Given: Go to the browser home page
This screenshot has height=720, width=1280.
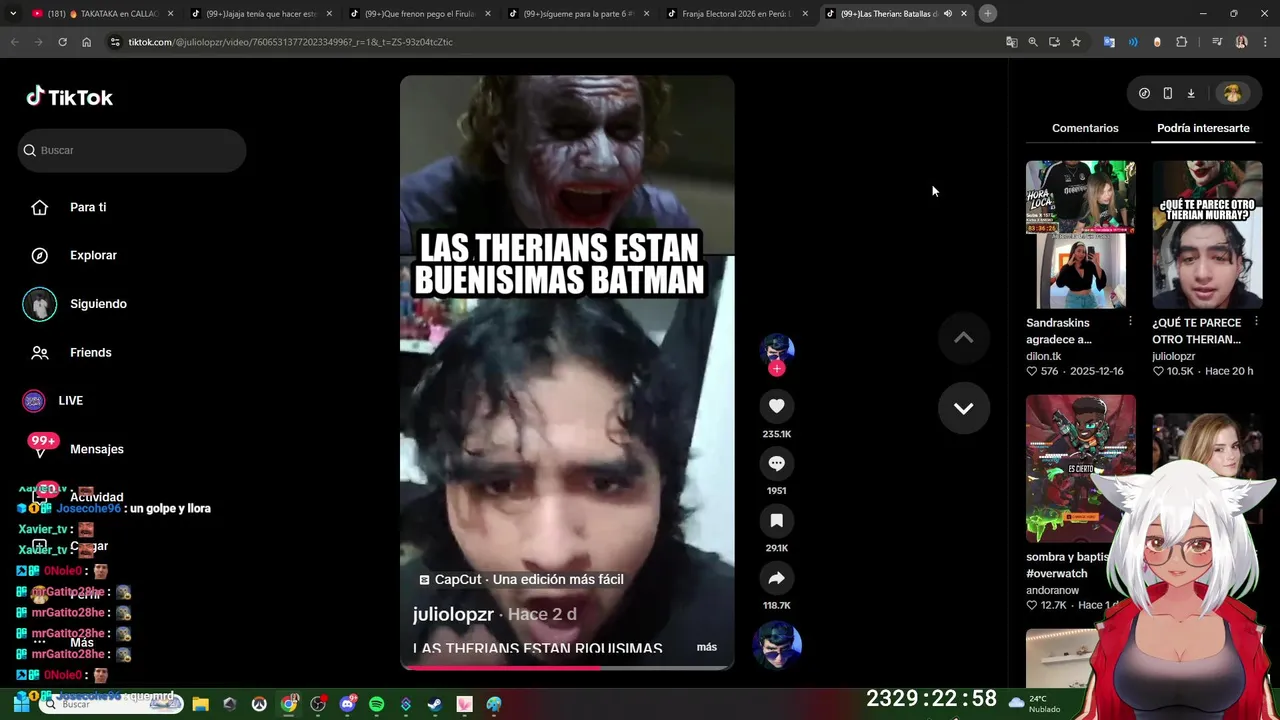Looking at the screenshot, I should (x=86, y=42).
